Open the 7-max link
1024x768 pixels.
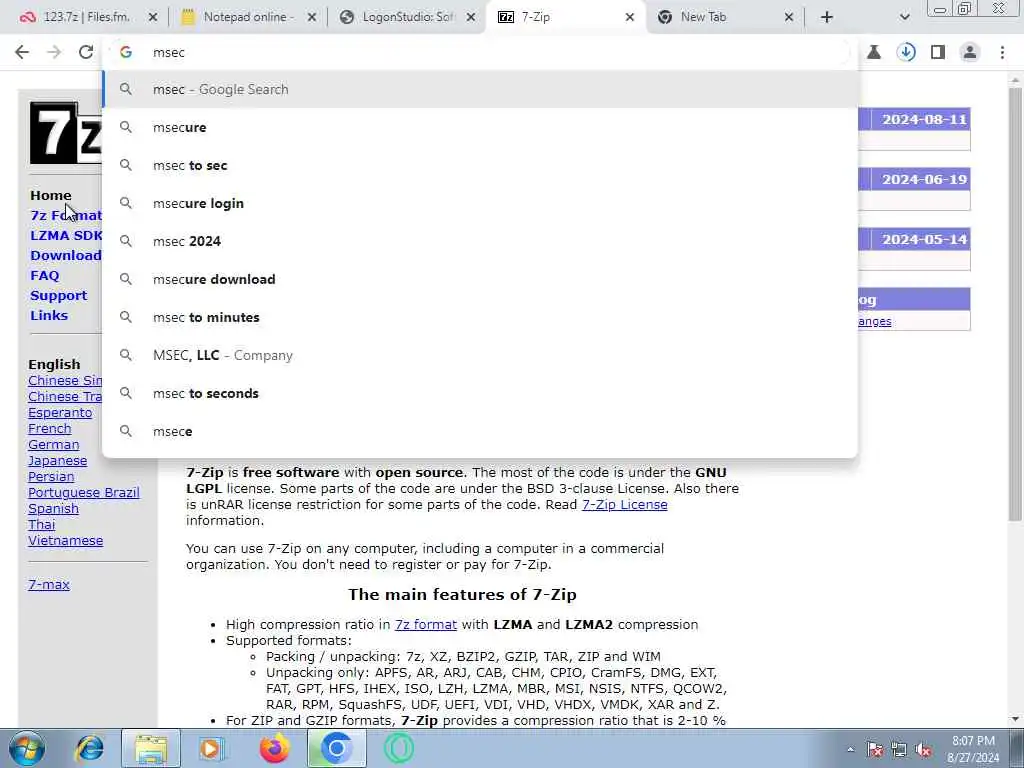[49, 584]
